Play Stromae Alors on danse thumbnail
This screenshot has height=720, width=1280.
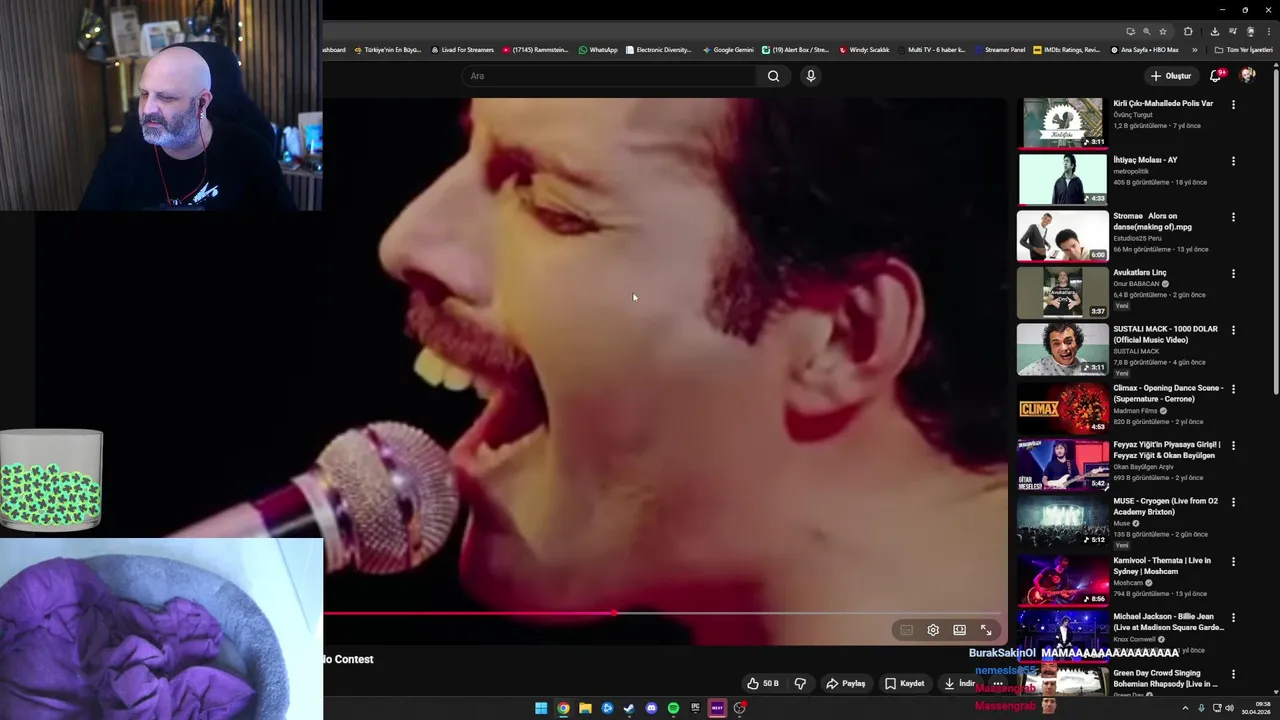(1063, 236)
